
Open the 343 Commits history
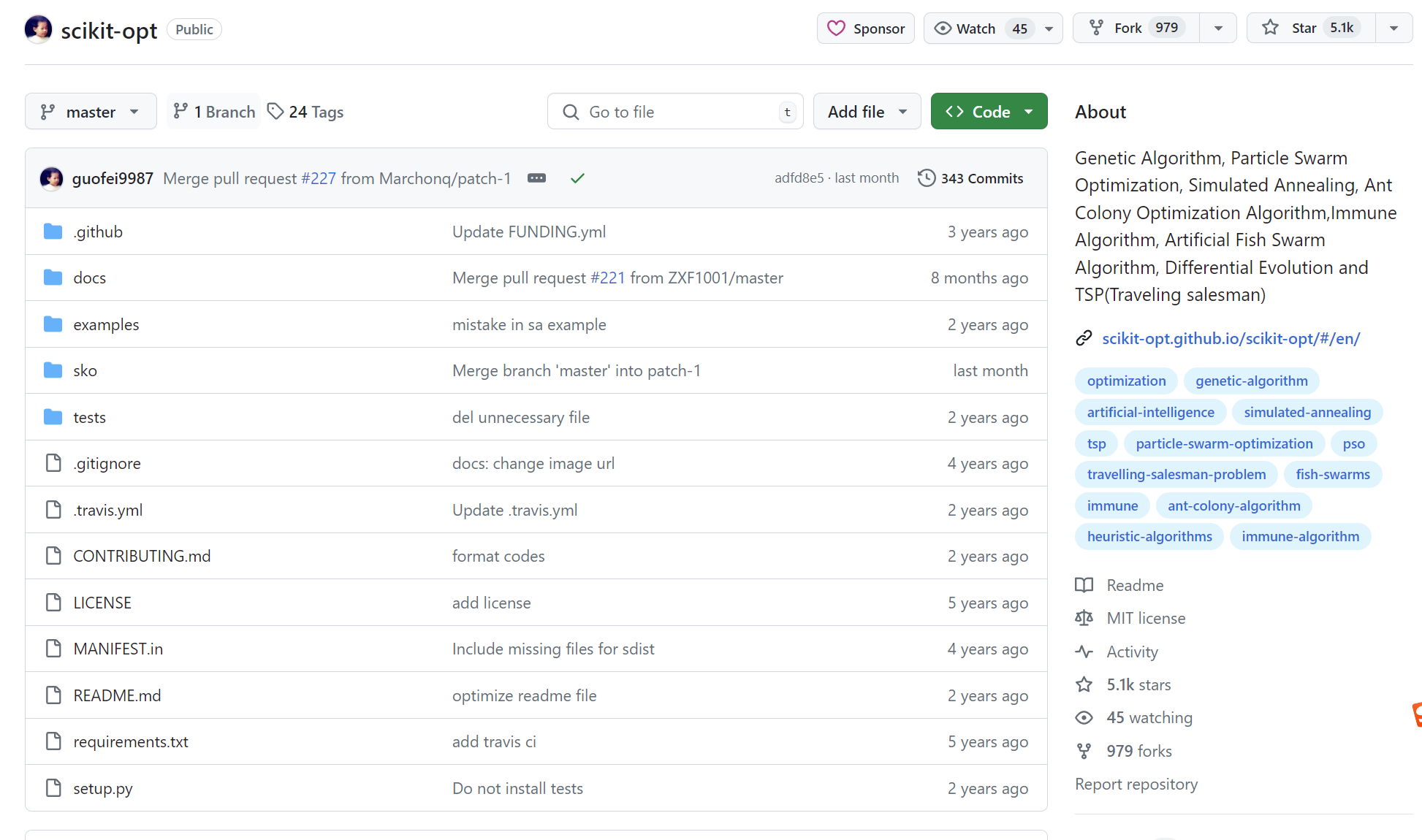970,178
